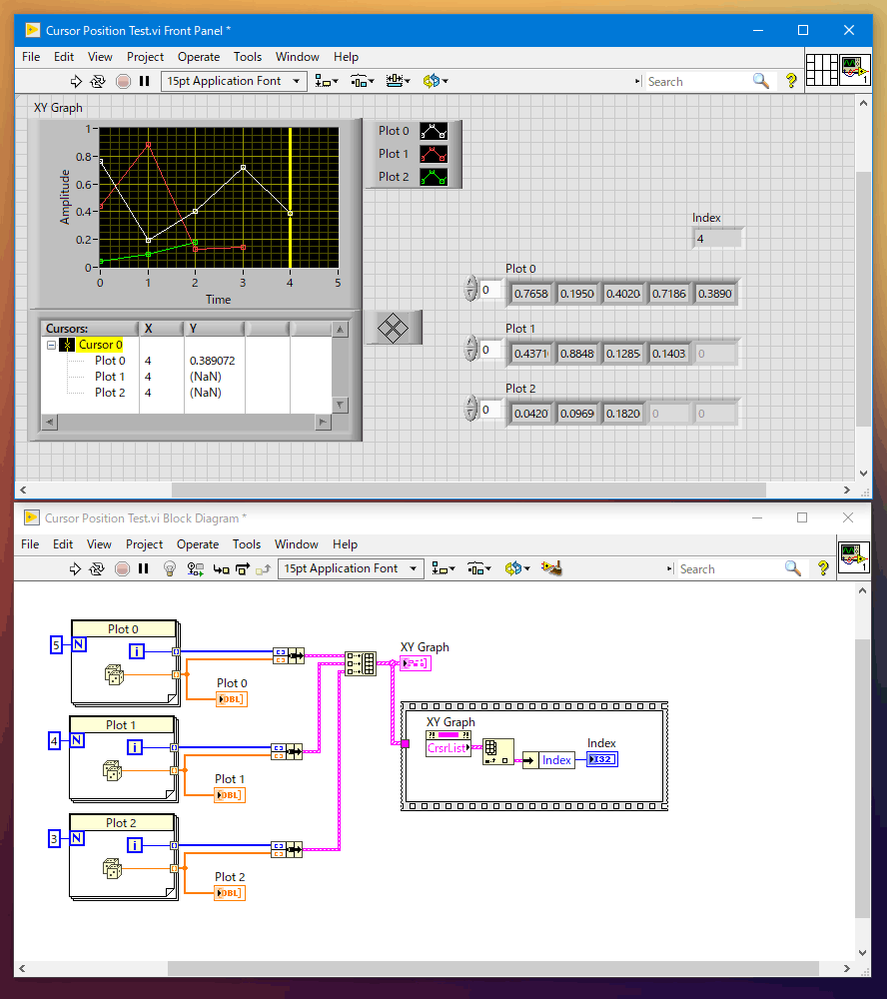Open Align Objects dropdown in Block Diagram
Viewport: 887px width, 999px height.
click(441, 568)
